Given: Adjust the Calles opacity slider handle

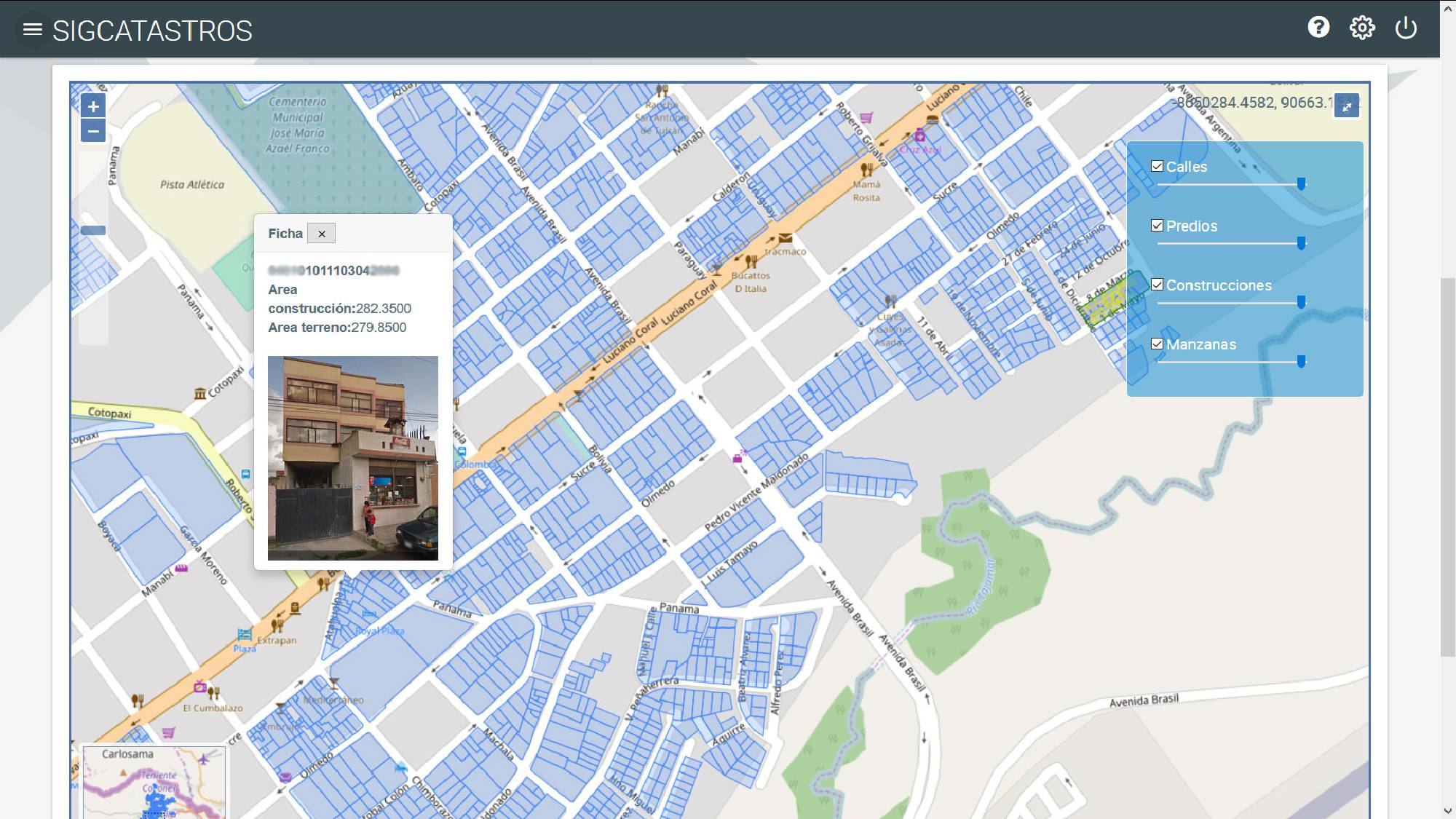Looking at the screenshot, I should tap(1301, 184).
